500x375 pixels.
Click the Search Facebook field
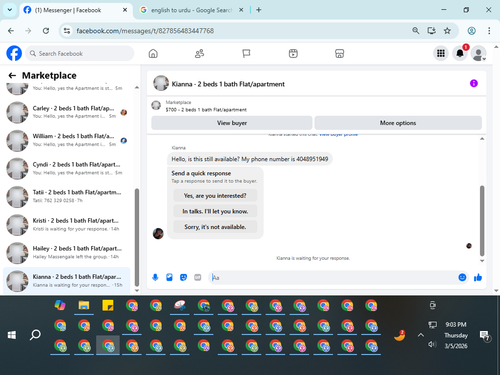coord(79,53)
